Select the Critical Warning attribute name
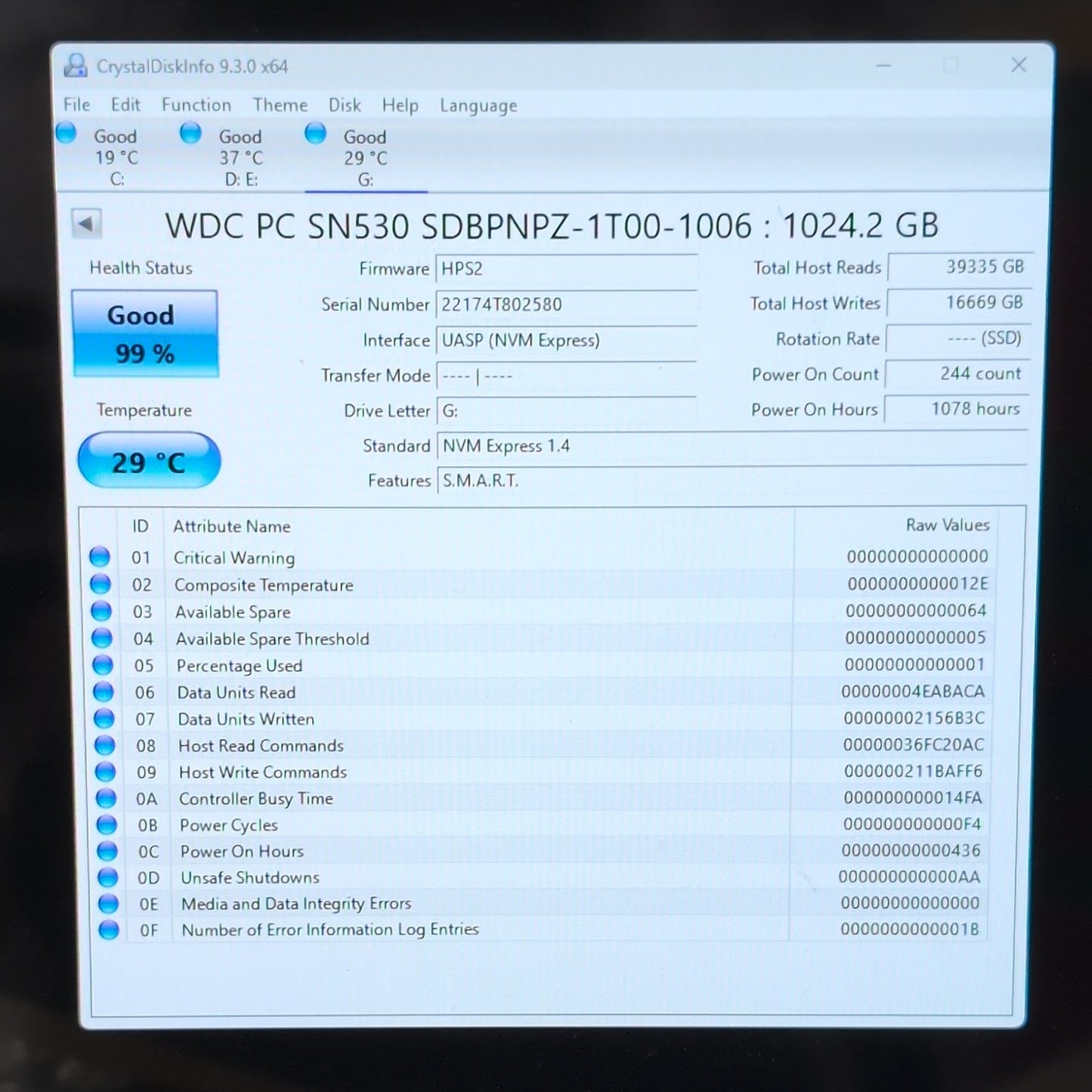The image size is (1092, 1092). click(234, 558)
